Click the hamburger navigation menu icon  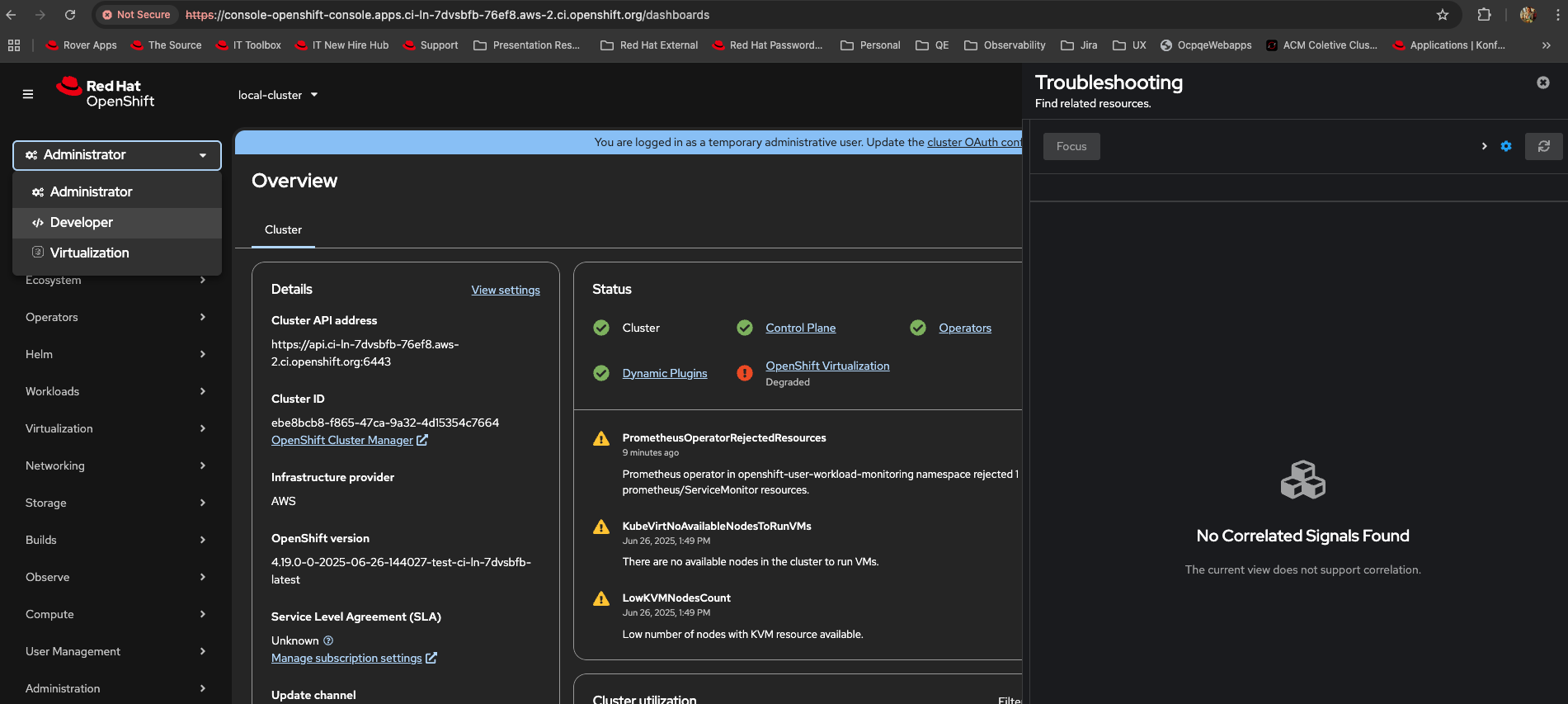tap(28, 94)
